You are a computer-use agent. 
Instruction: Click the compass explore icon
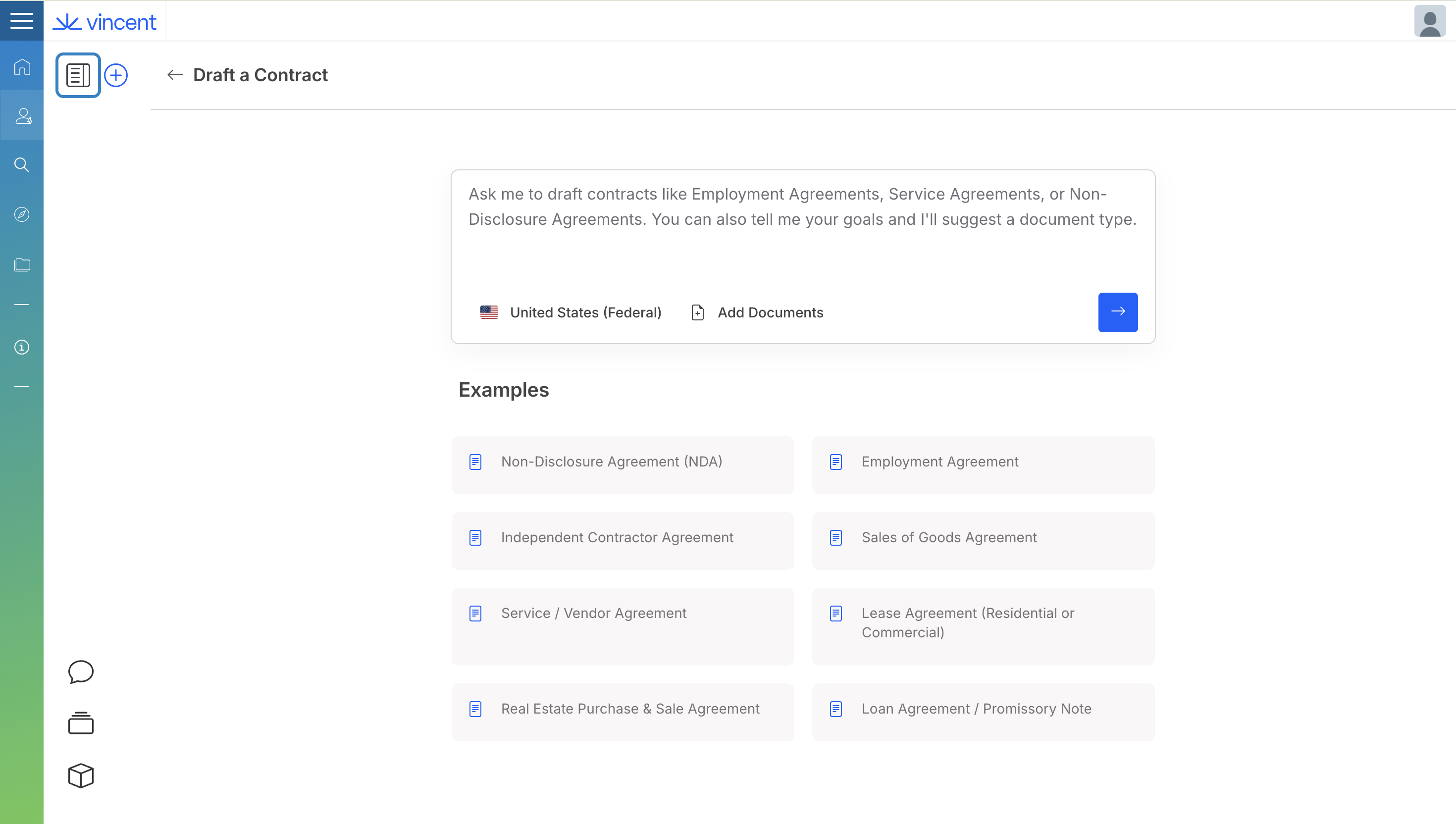click(x=22, y=214)
